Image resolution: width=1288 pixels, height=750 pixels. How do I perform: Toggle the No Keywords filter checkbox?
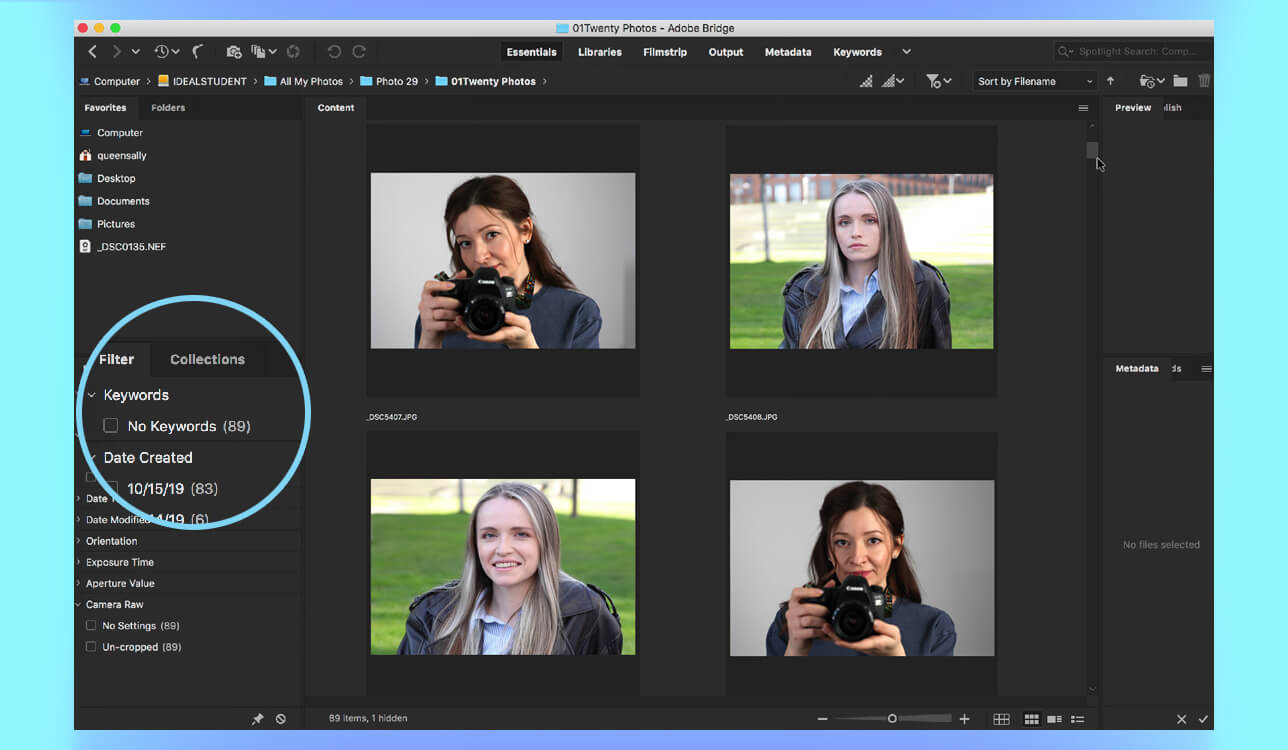111,425
